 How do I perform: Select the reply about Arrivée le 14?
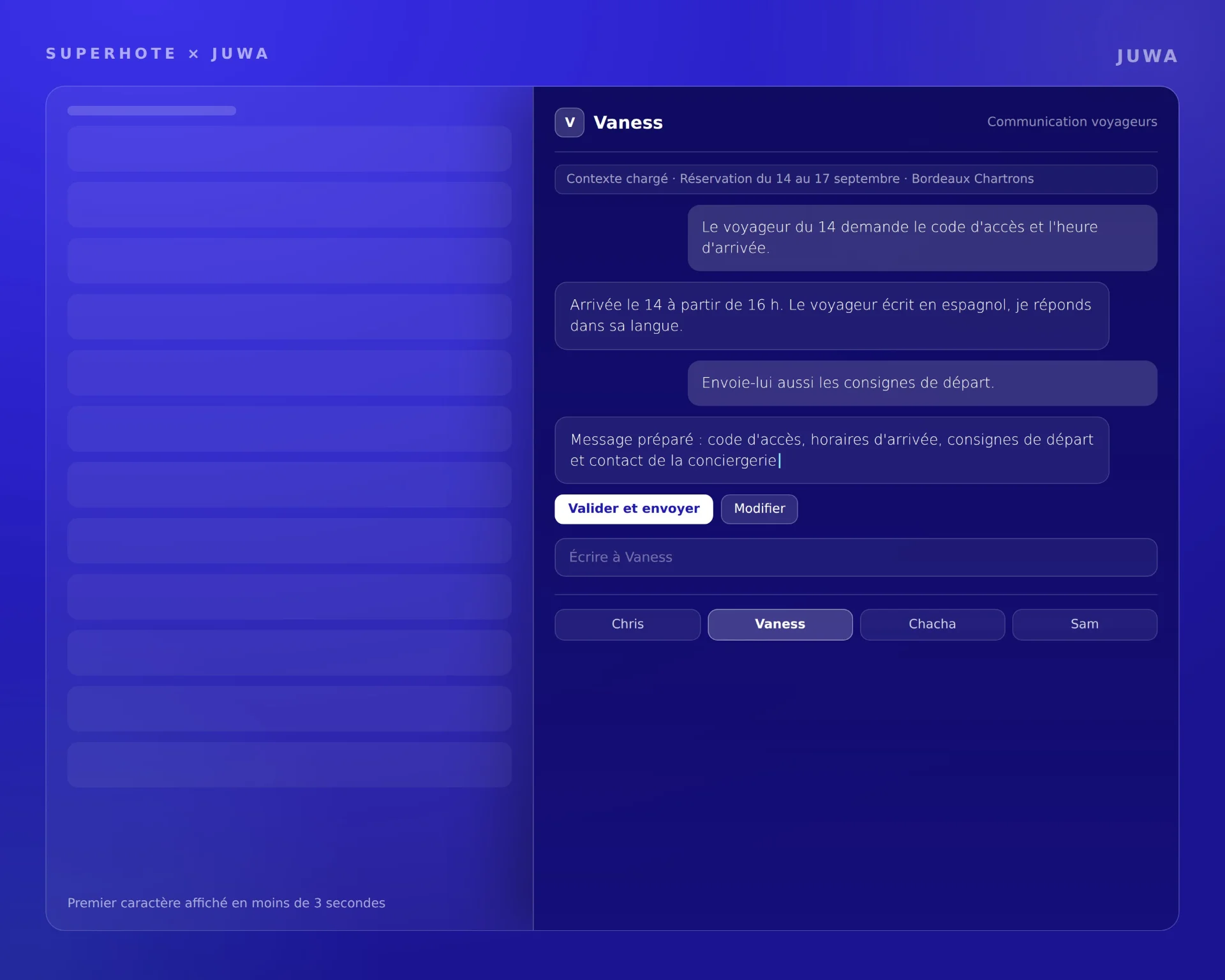click(831, 316)
